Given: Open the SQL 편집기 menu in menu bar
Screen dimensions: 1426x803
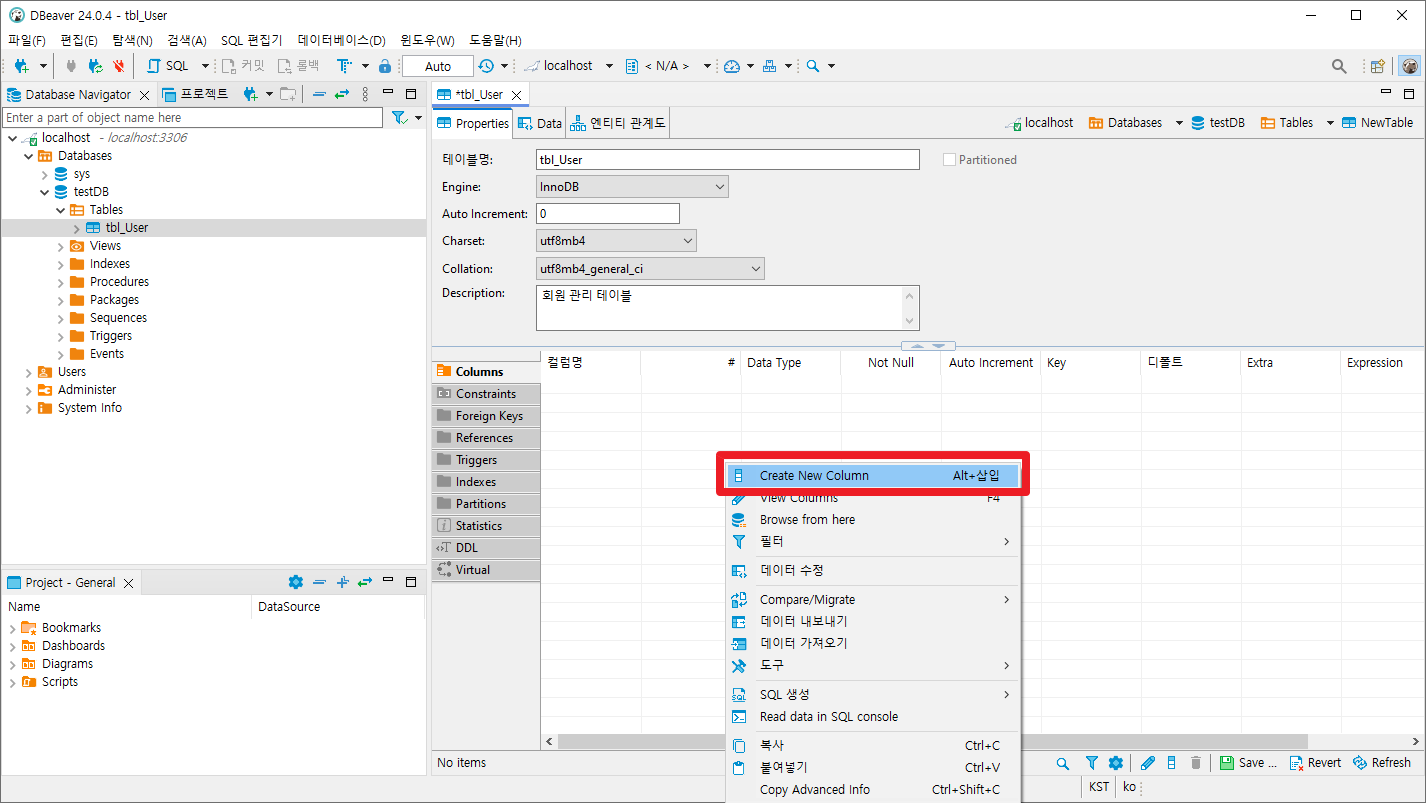Looking at the screenshot, I should (x=251, y=41).
